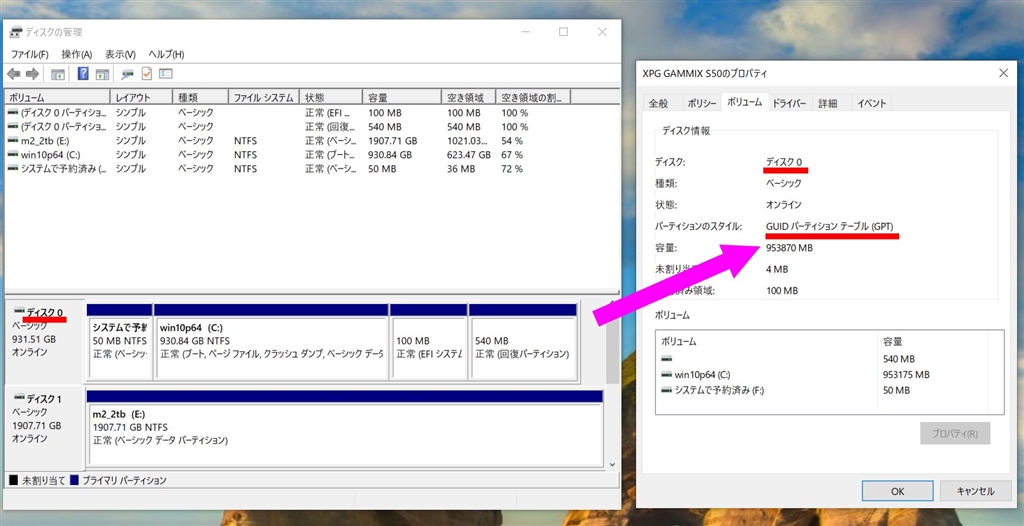Sort by the ボリューム column header

click(57, 97)
